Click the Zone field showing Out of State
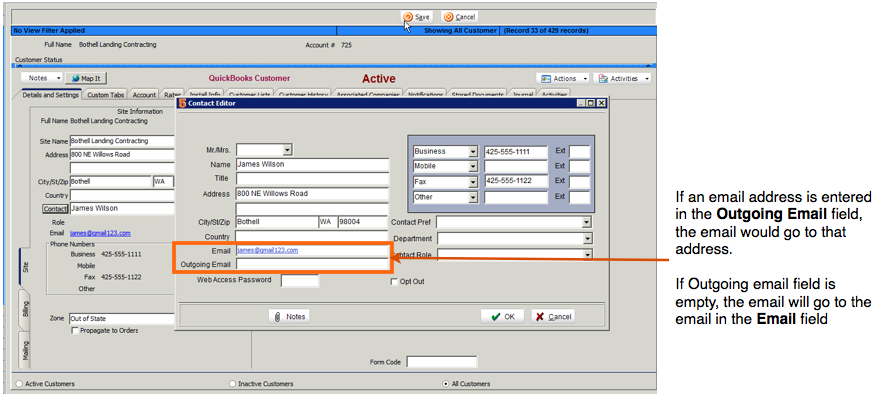This screenshot has width=895, height=399. click(x=122, y=319)
